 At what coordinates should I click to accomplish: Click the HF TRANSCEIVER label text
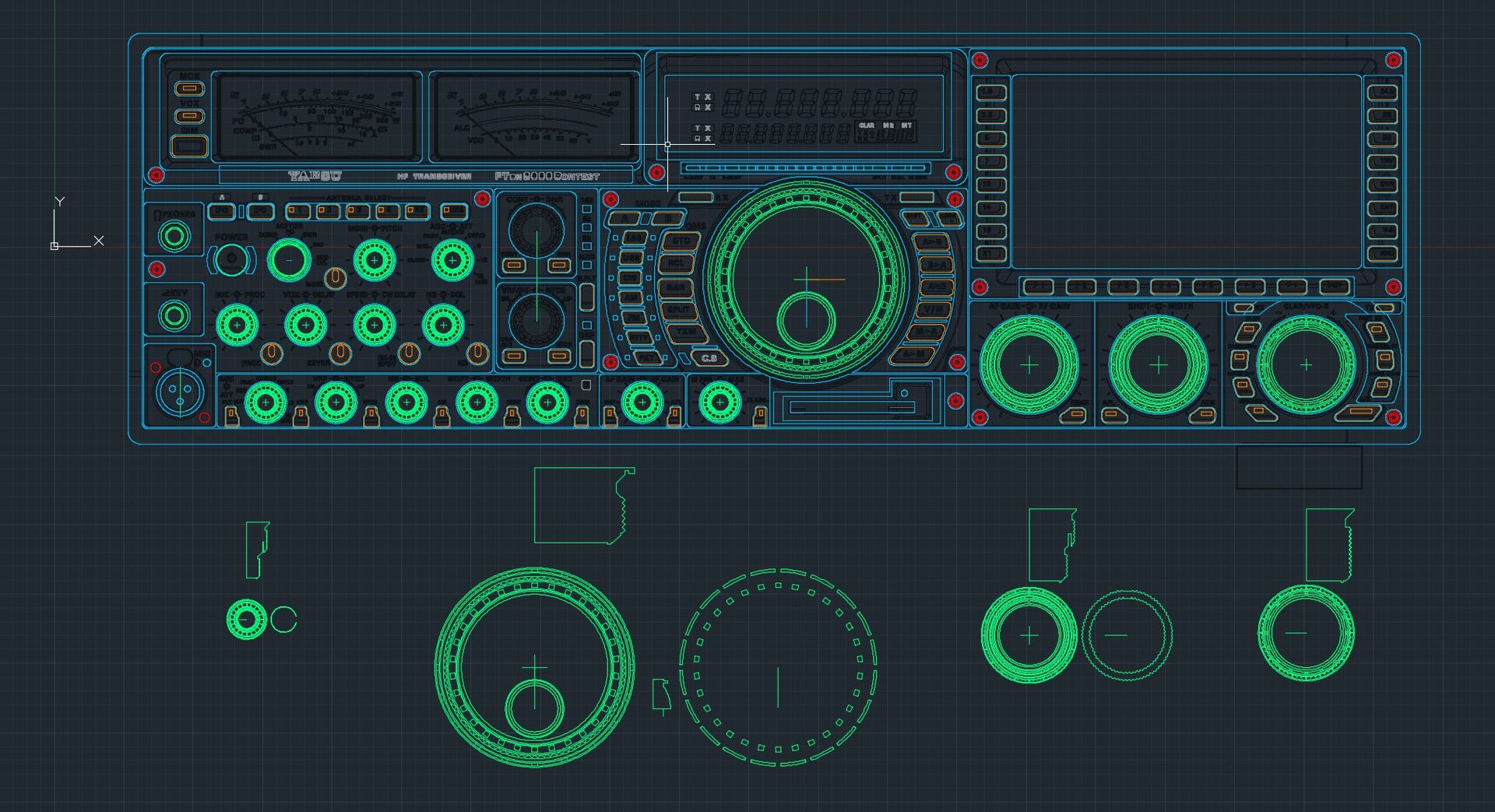pyautogui.click(x=434, y=177)
